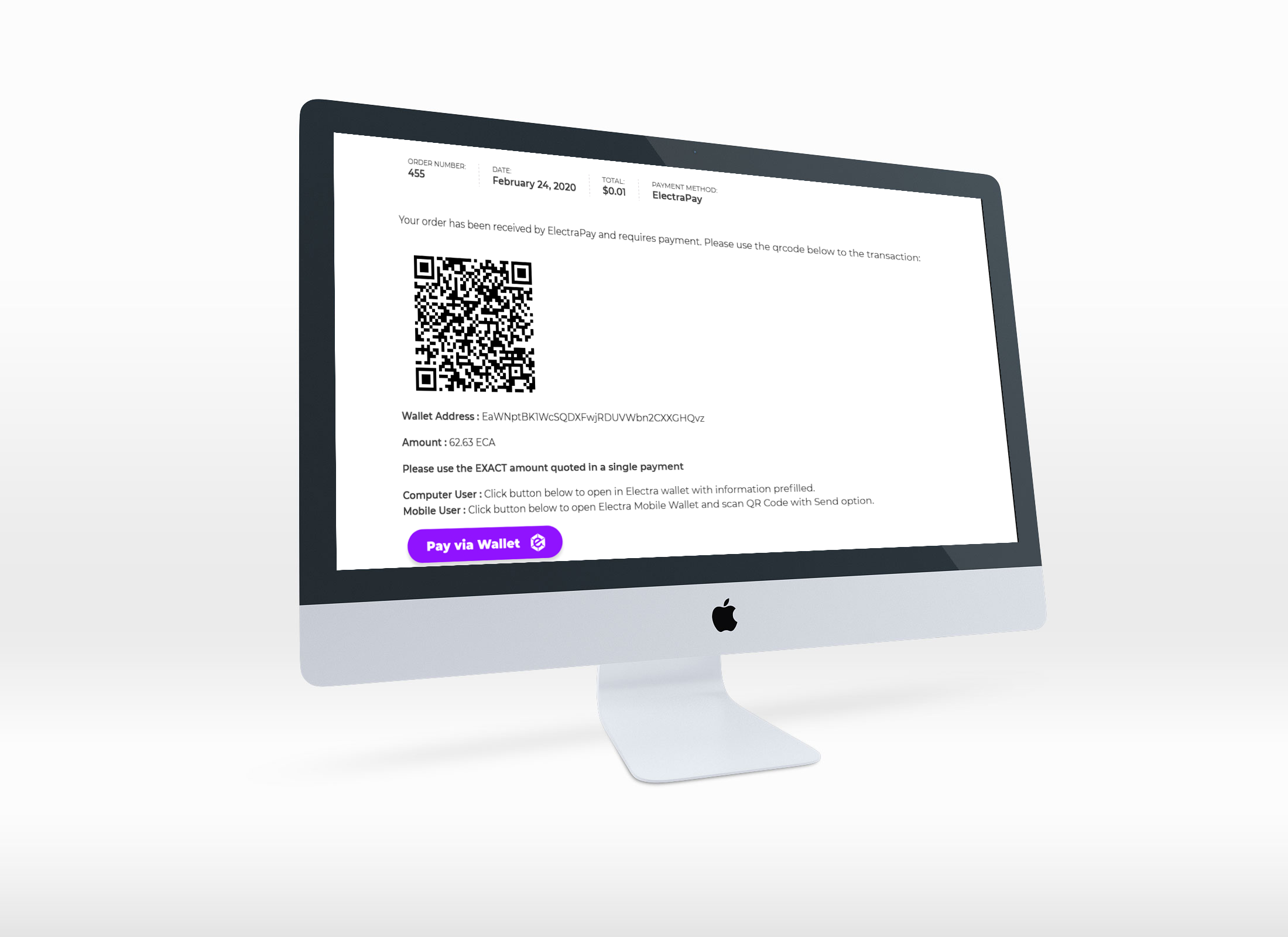Click the order number 455
The height and width of the screenshot is (937, 1288).
pyautogui.click(x=416, y=173)
